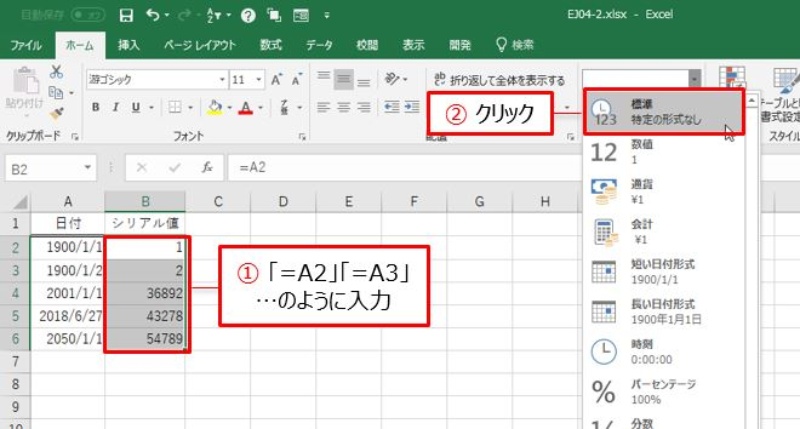Toggle wrap text 折り返して全体を表示する

point(500,80)
